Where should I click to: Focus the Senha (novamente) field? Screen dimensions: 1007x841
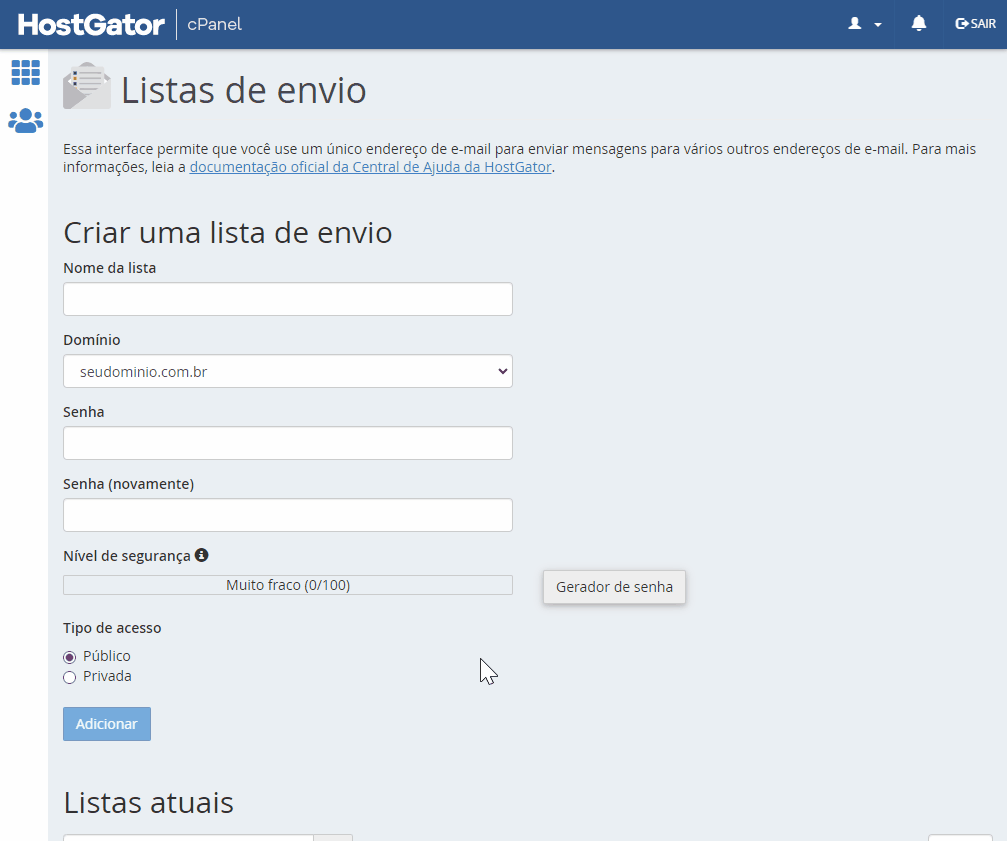point(288,515)
